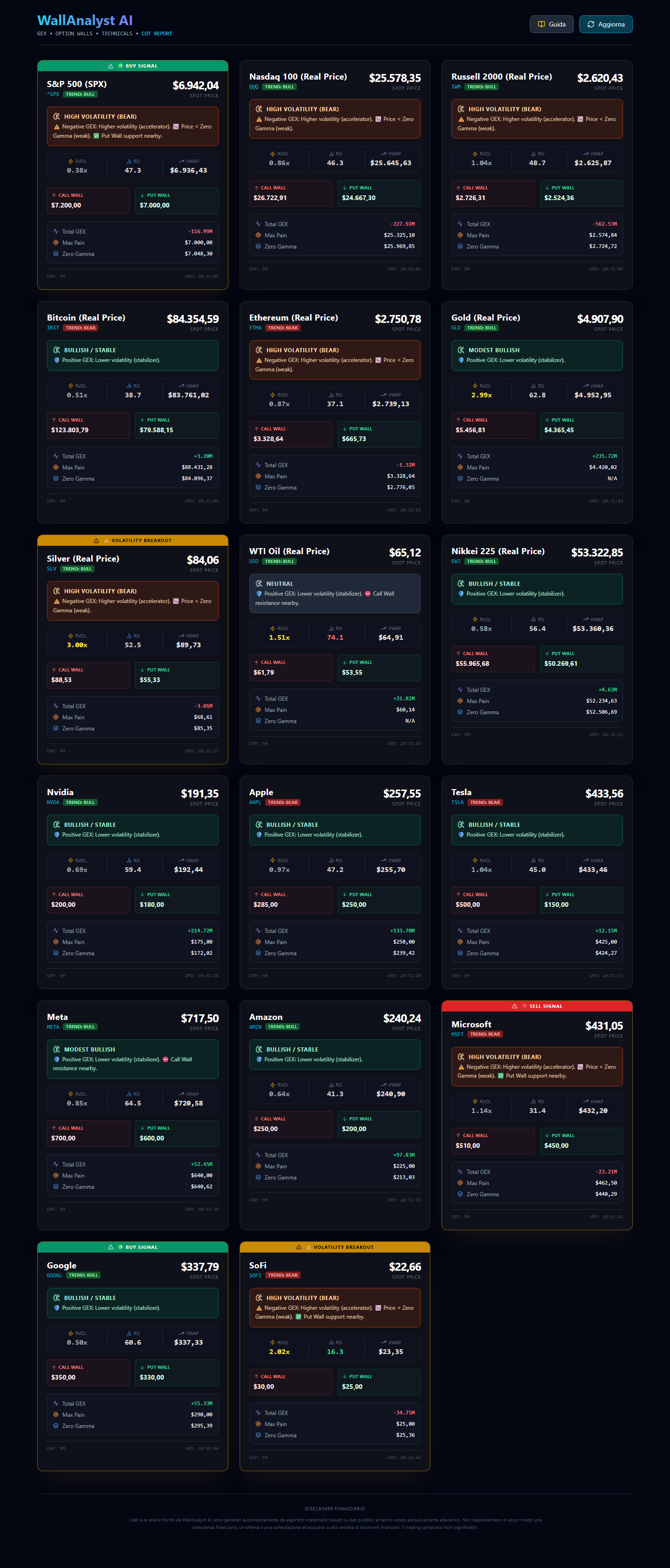Screen dimensions: 670x1568
Task: Click the Zero Gamma layers icon in Nvidia card
Action: [56, 953]
